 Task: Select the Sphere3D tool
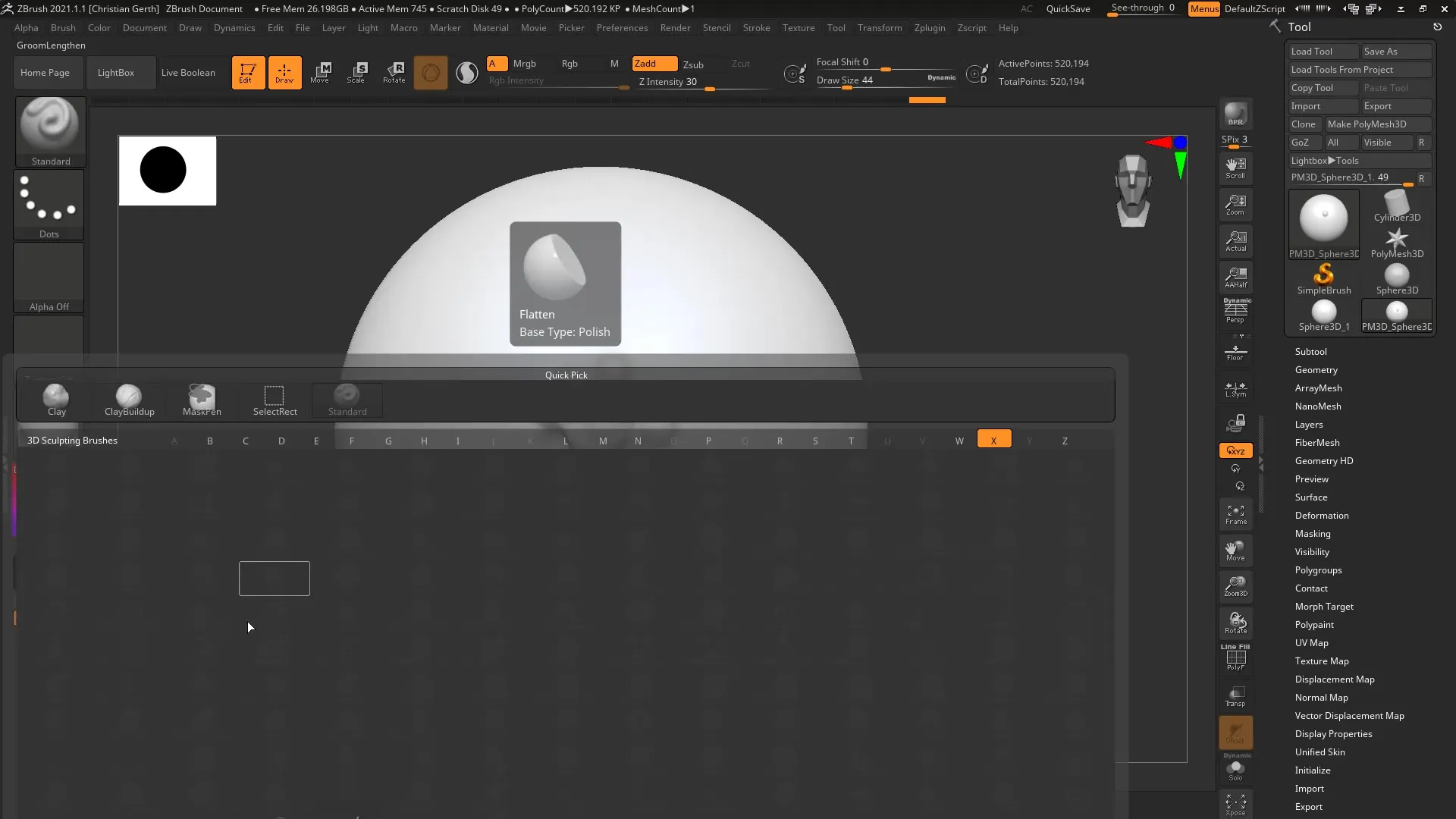coord(1397,279)
